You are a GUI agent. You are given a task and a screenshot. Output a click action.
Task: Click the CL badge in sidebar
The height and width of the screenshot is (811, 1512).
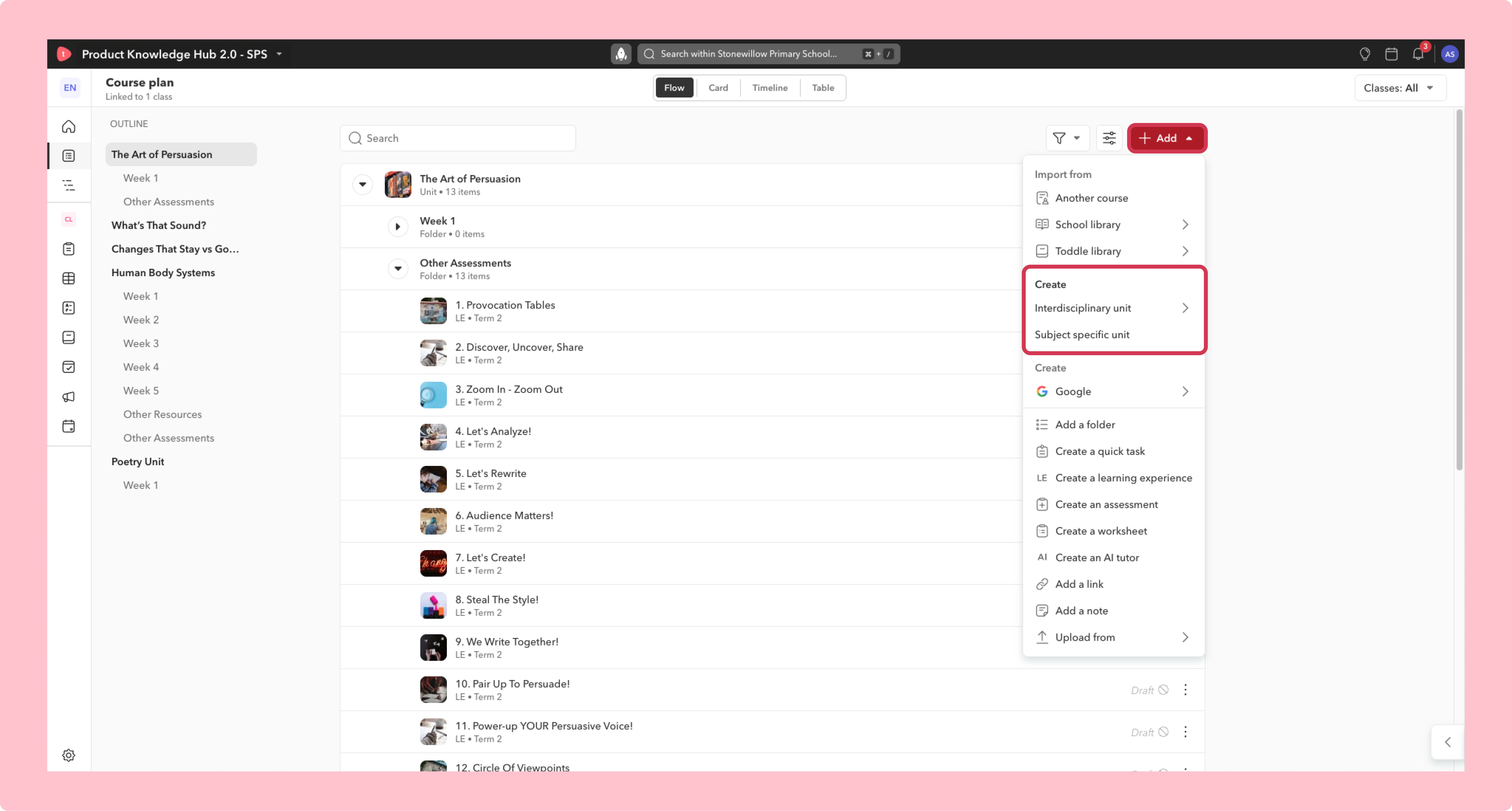point(69,219)
